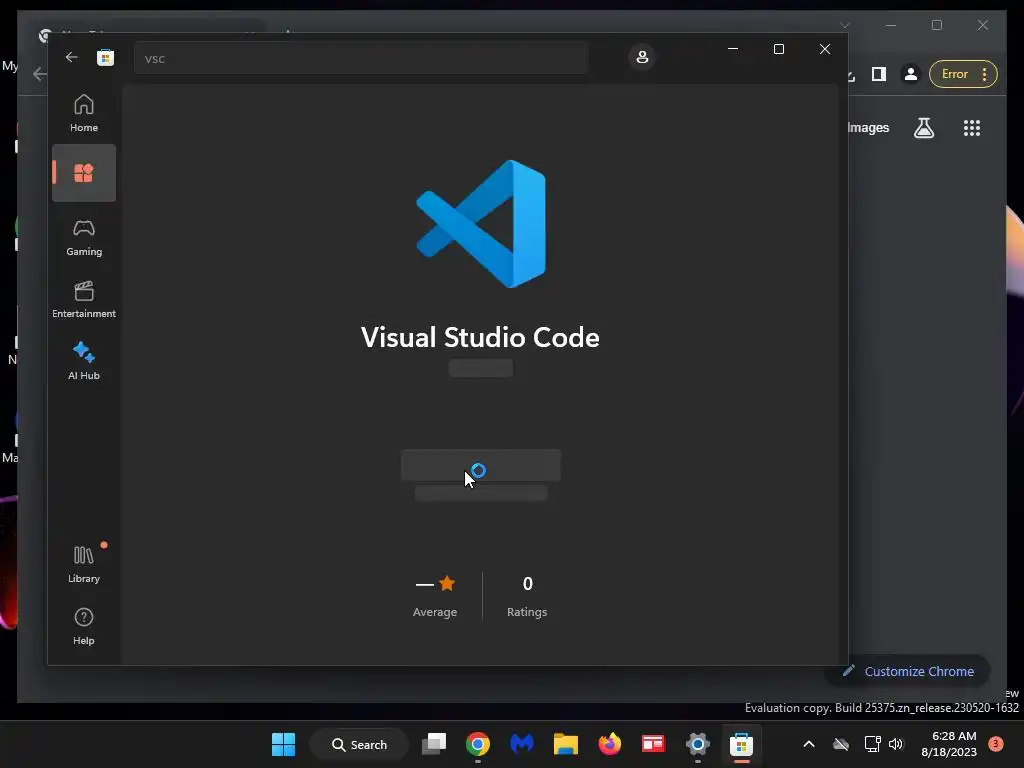
Task: Open AI Hub in Microsoft Store
Action: (84, 361)
